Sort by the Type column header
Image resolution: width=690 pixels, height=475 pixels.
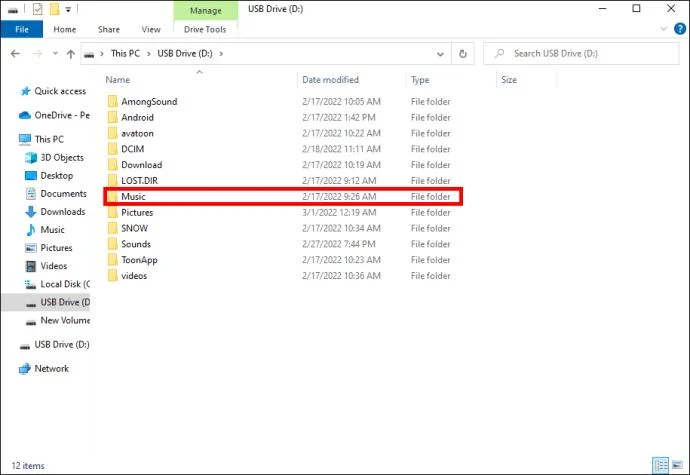click(420, 80)
